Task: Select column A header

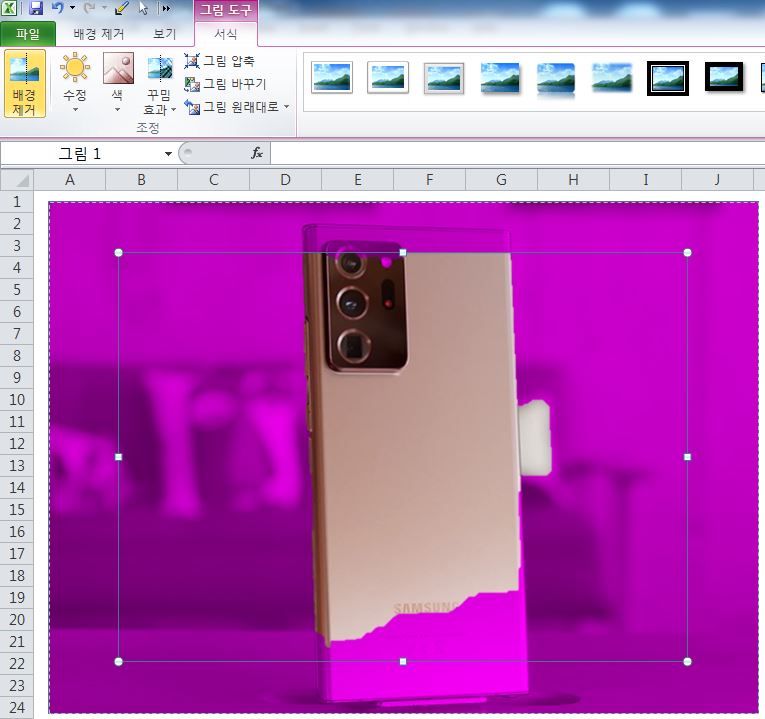Action: [70, 180]
